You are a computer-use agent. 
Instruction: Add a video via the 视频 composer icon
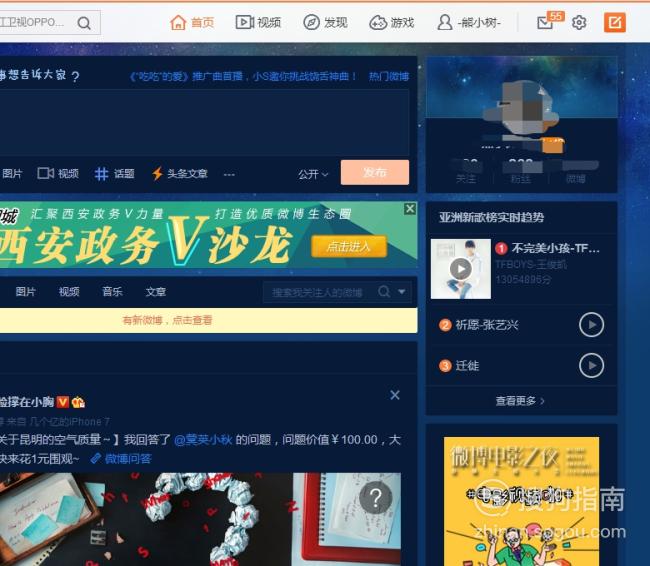pos(58,173)
